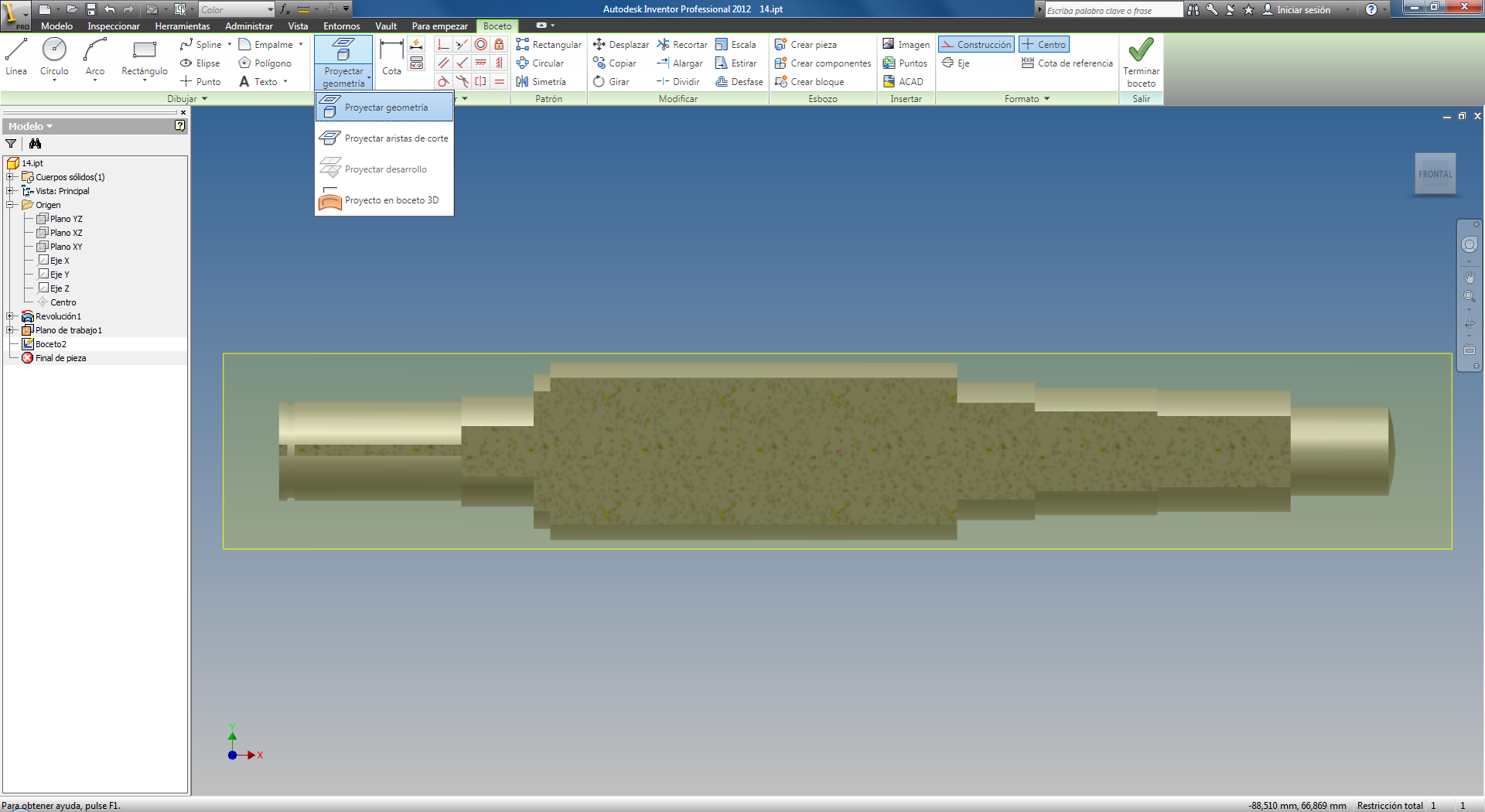Select the Recortar trim tool
Screen dimensions: 1485x812
point(681,45)
